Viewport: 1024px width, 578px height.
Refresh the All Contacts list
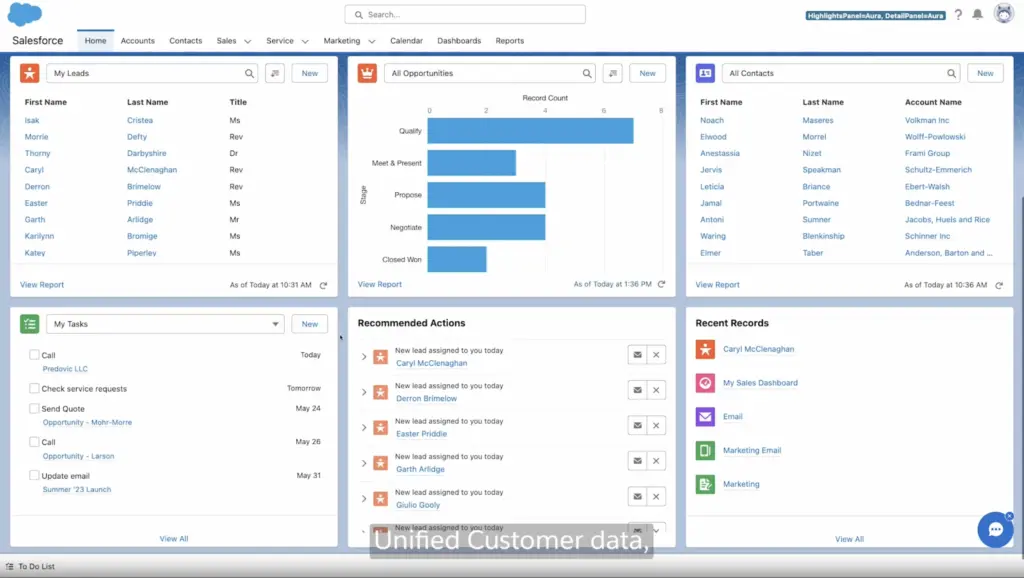tap(999, 285)
